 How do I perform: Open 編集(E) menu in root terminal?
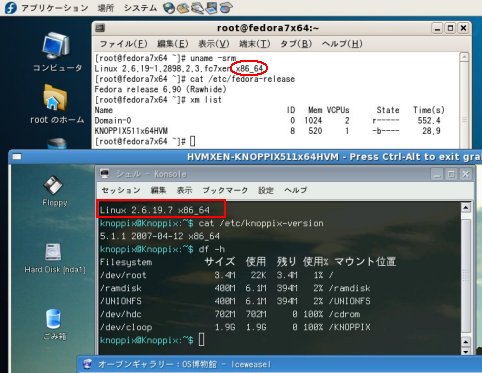coord(173,44)
